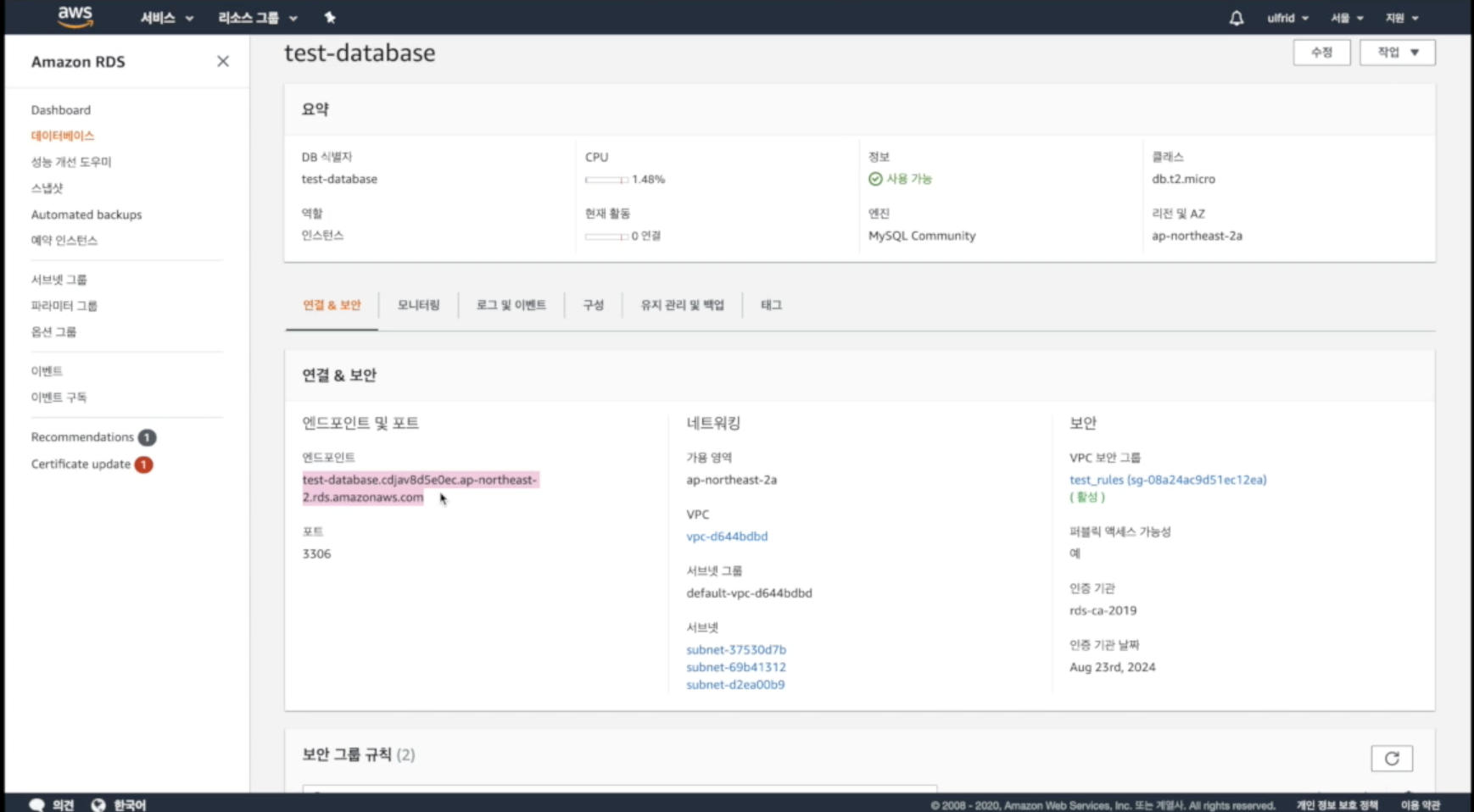Click the feedback speech bubble icon

click(36, 804)
